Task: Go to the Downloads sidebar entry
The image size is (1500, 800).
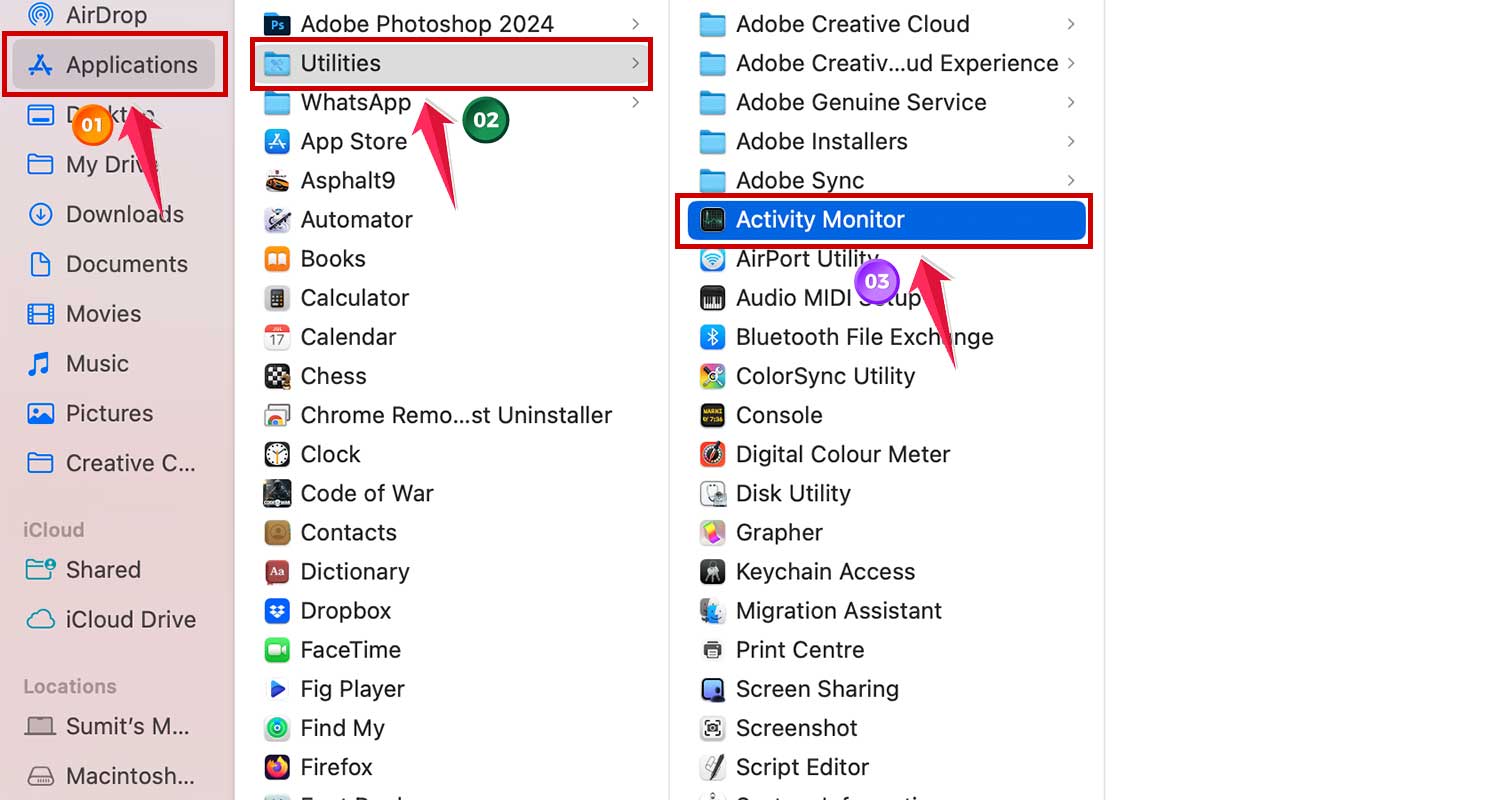Action: point(124,214)
